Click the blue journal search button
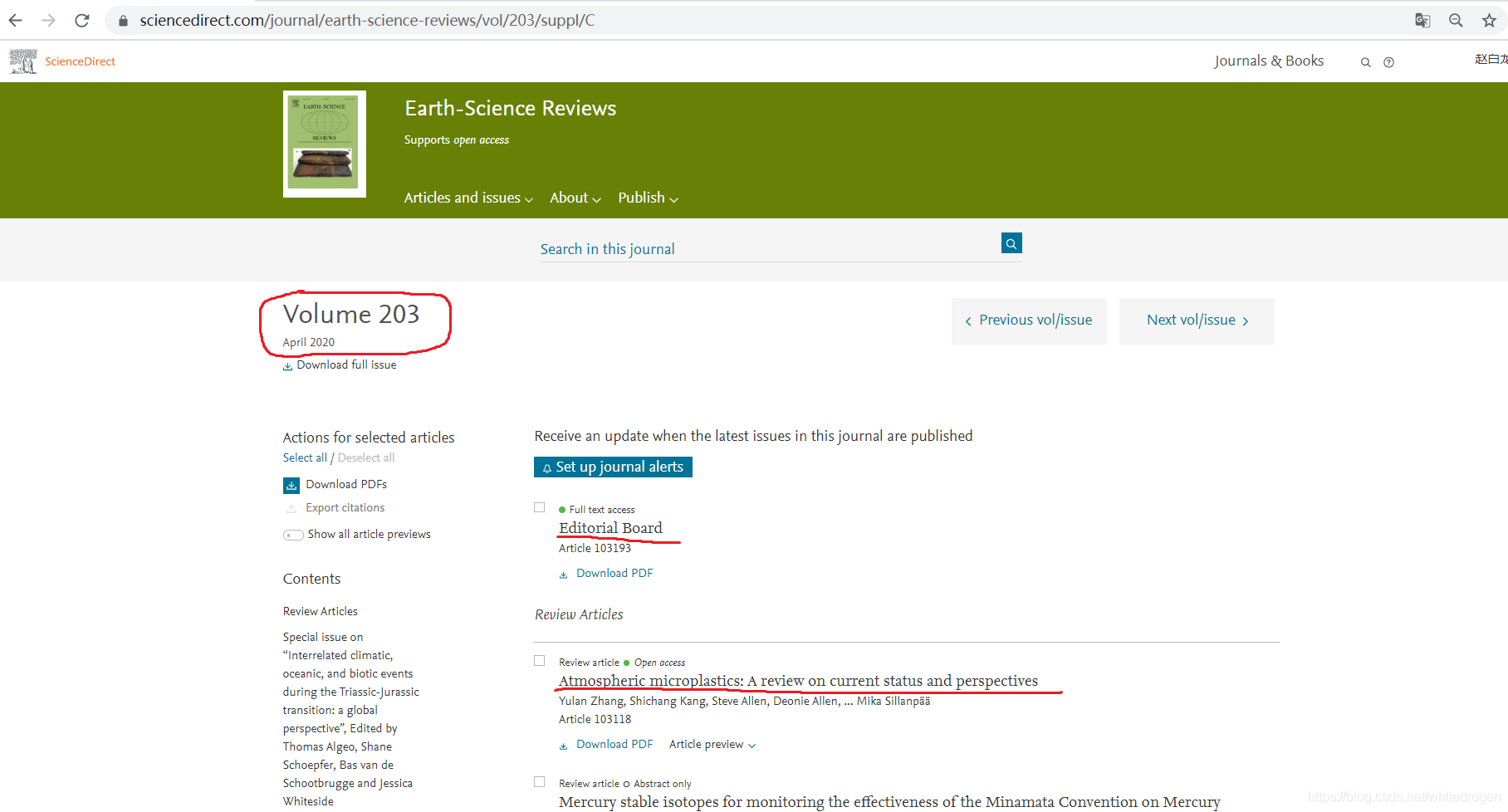 tap(1011, 243)
